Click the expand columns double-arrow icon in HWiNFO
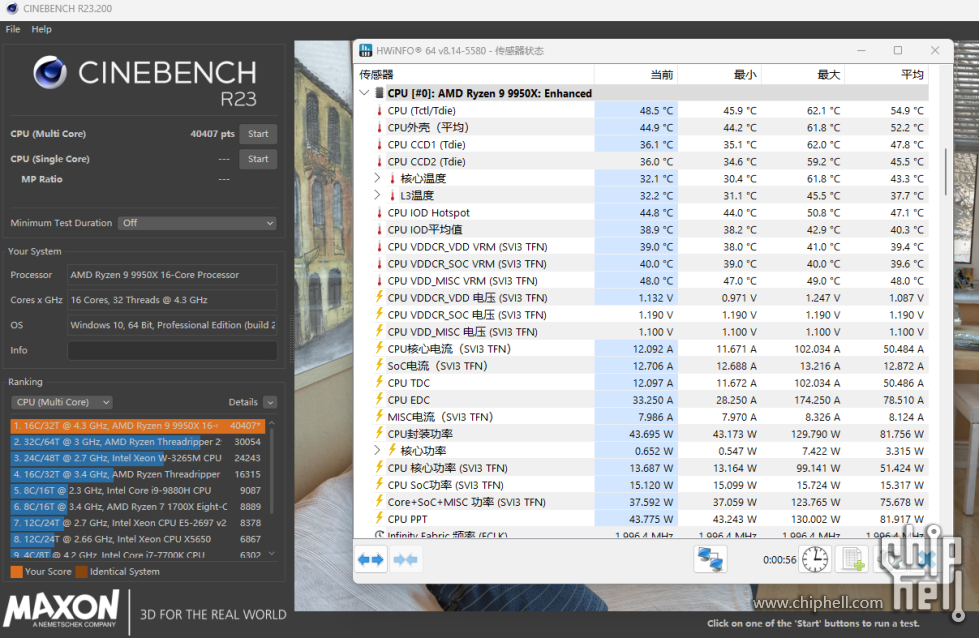This screenshot has width=979, height=638. 371,559
